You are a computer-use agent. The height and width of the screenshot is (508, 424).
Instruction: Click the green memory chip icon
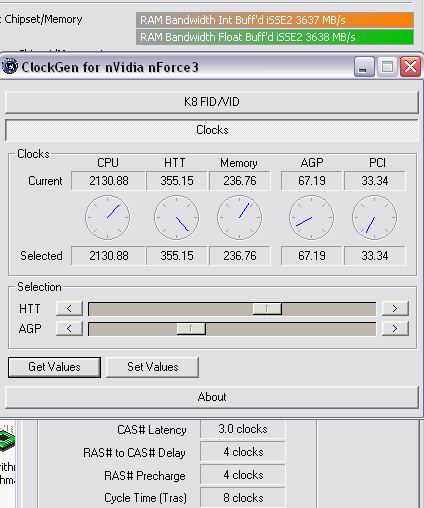(7, 439)
